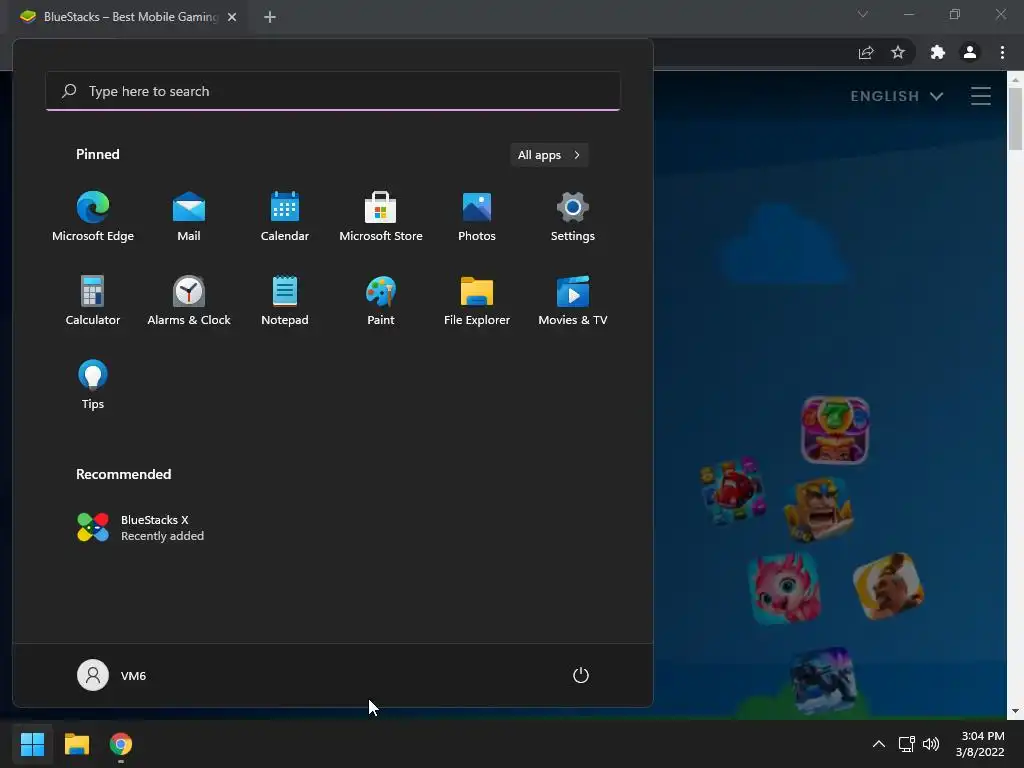Switch to Chrome on the taskbar
This screenshot has height=768, width=1024.
121,744
